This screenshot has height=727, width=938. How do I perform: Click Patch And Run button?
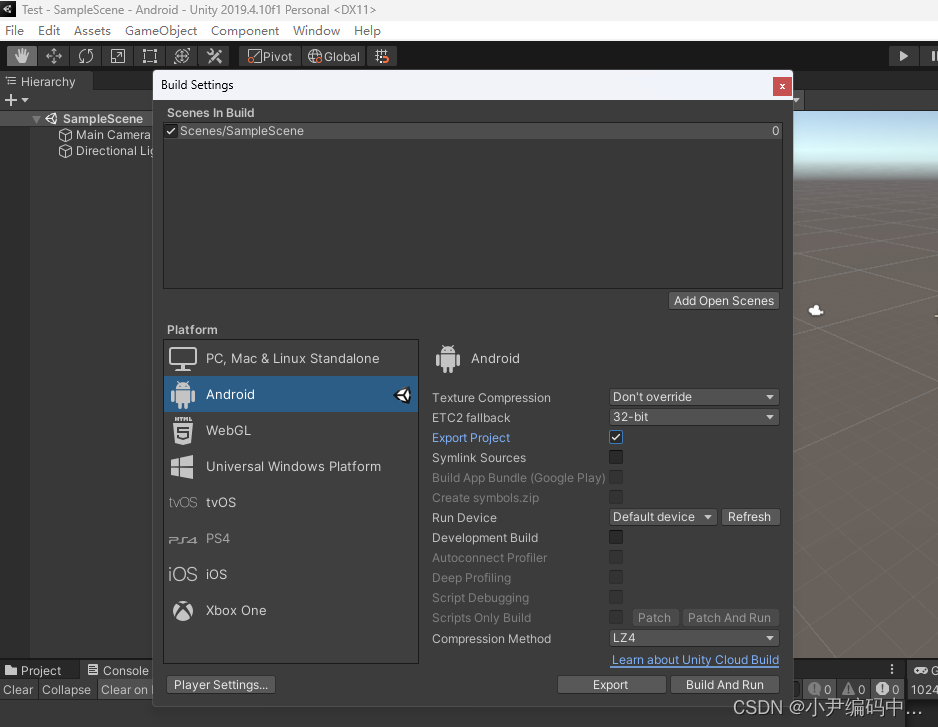pos(730,618)
